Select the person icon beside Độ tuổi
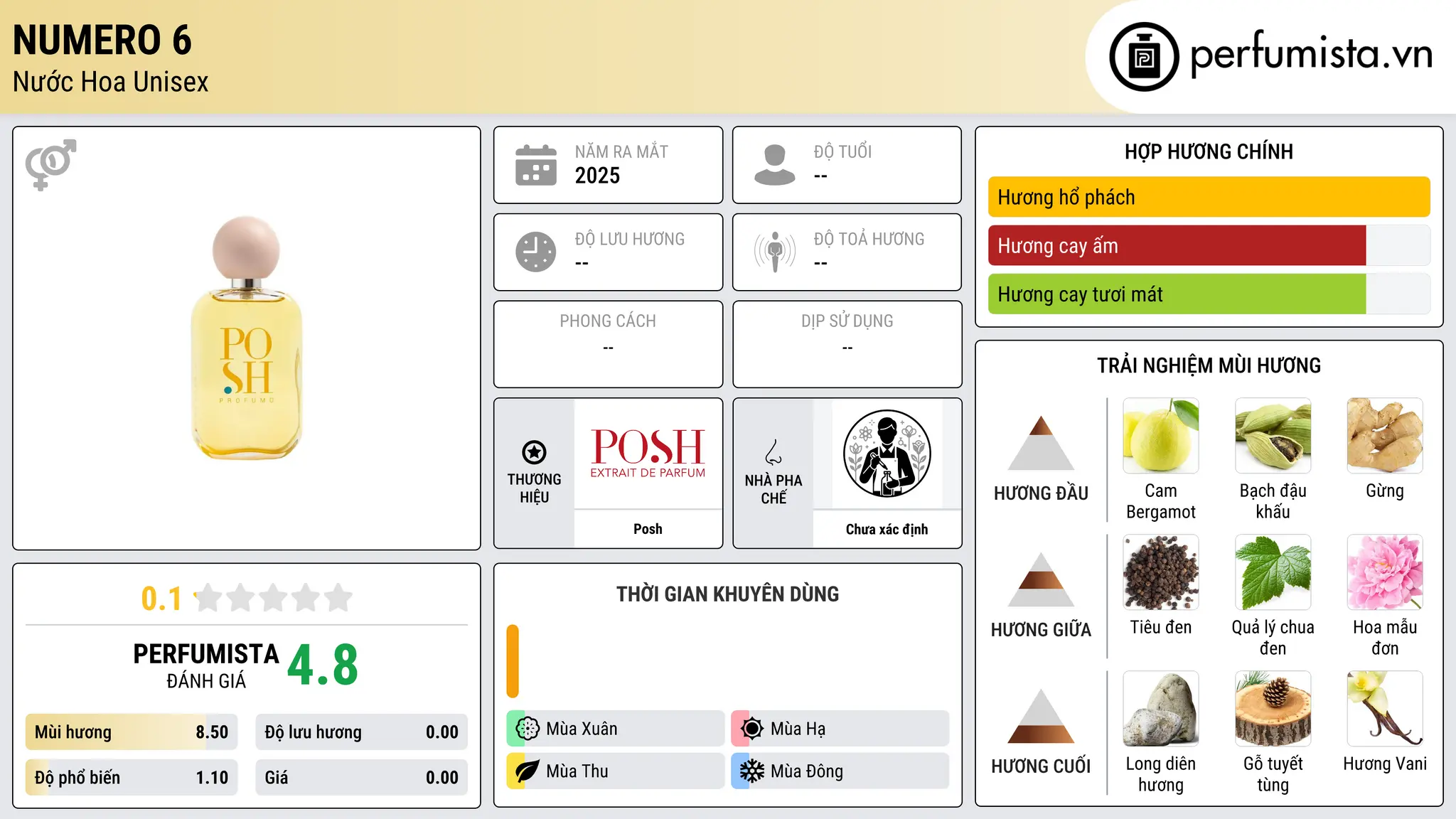The image size is (1456, 819). (775, 165)
